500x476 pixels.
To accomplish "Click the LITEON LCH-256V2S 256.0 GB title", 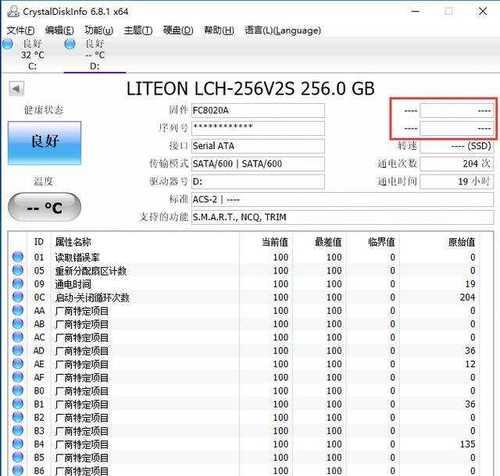I will 250,89.
